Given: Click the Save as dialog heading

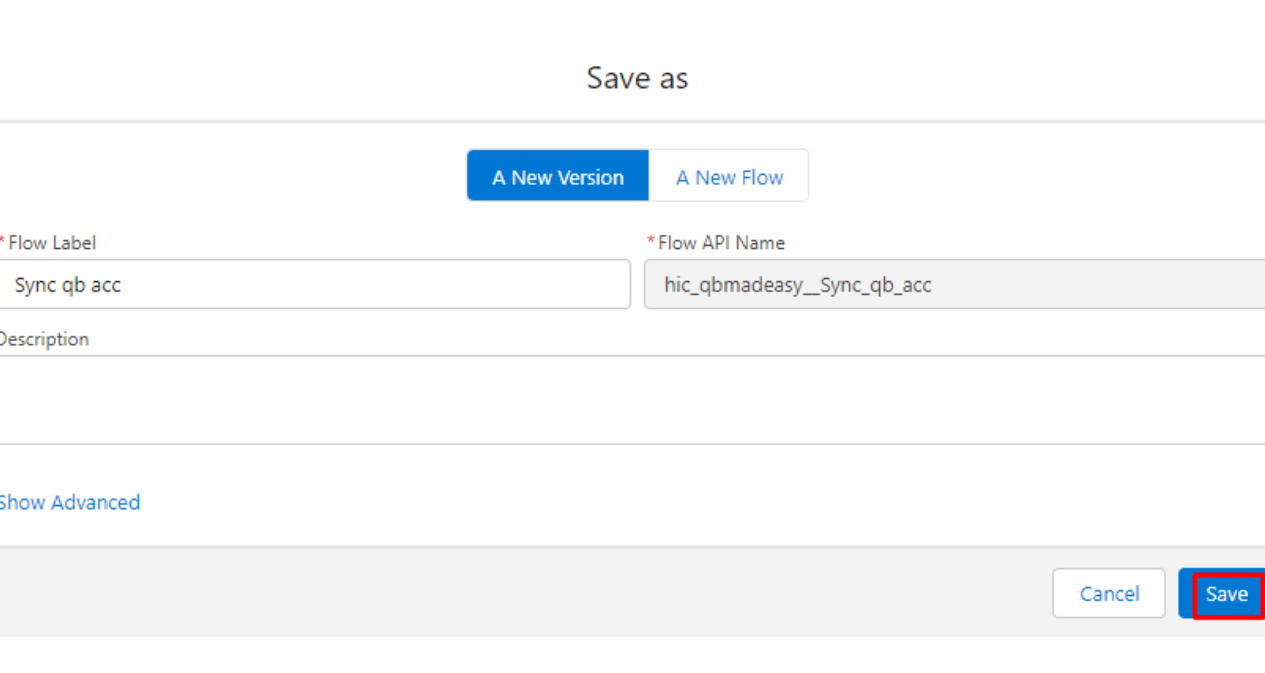Looking at the screenshot, I should pyautogui.click(x=637, y=78).
